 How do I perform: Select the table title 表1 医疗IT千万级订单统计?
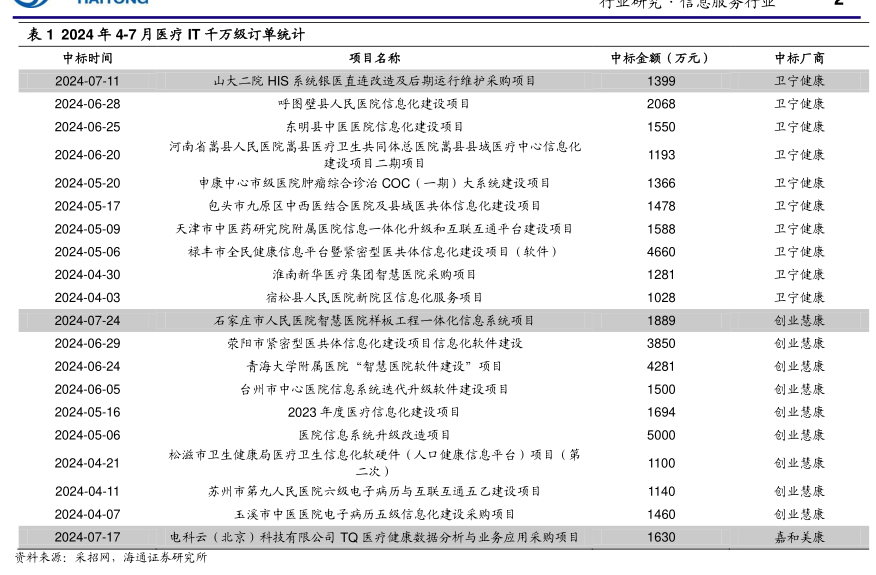[x=165, y=34]
